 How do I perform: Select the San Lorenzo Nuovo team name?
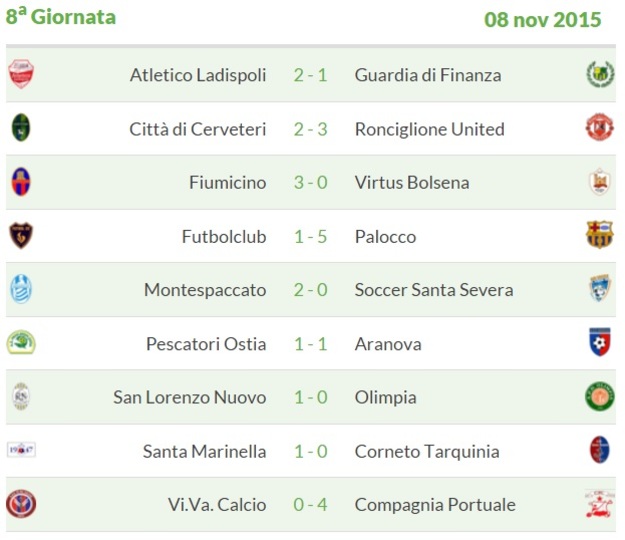(190, 397)
